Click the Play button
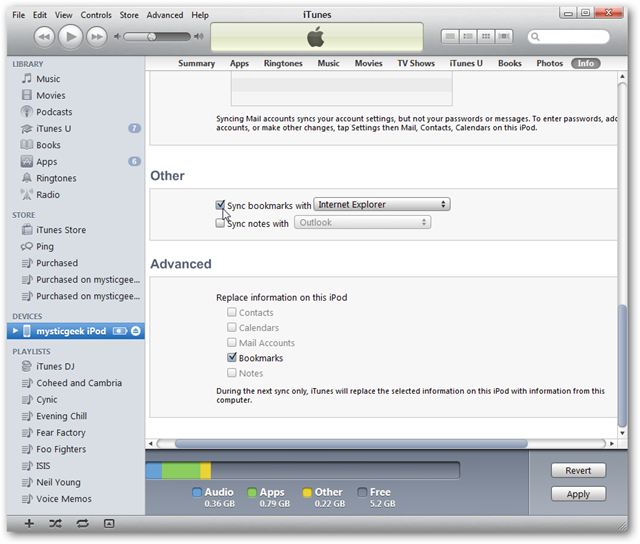Screen dimensions: 640x544 (x=71, y=37)
